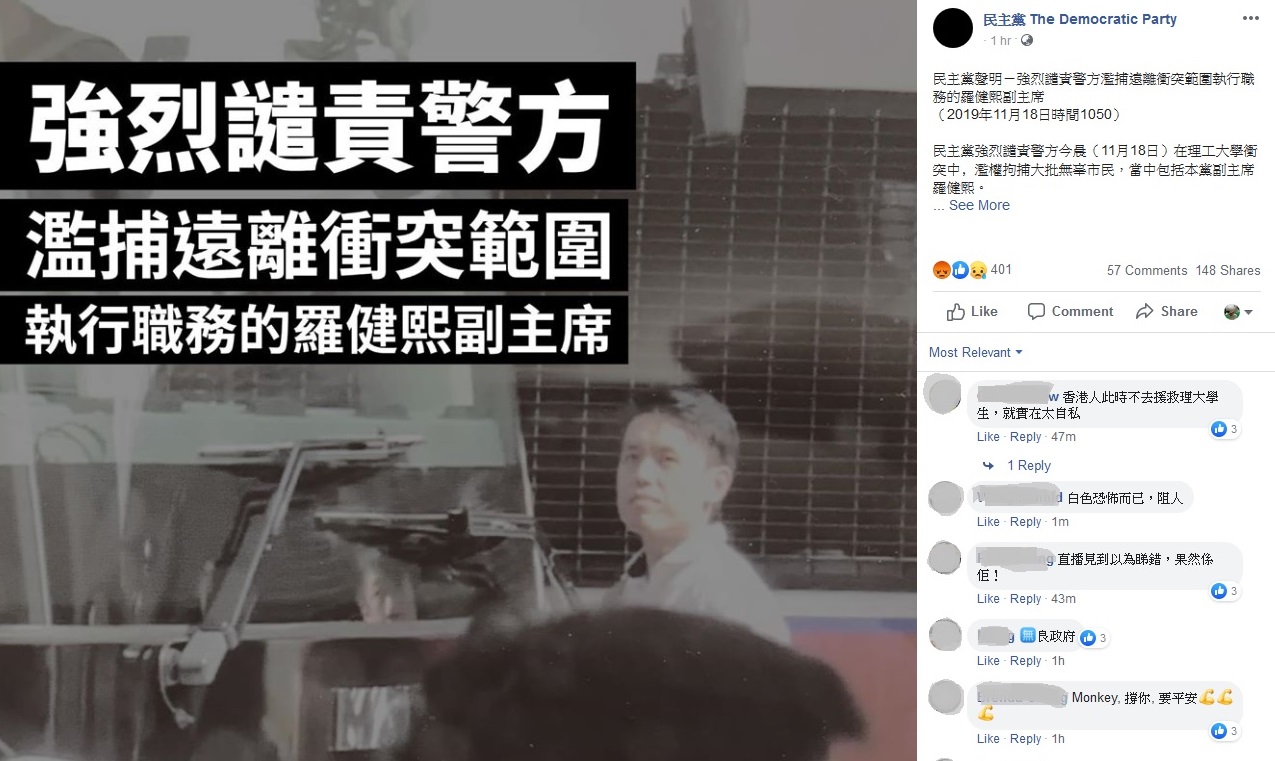Screen dimensions: 1275x761
Task: Open the reaction emojis summary 401
Action: tap(972, 270)
